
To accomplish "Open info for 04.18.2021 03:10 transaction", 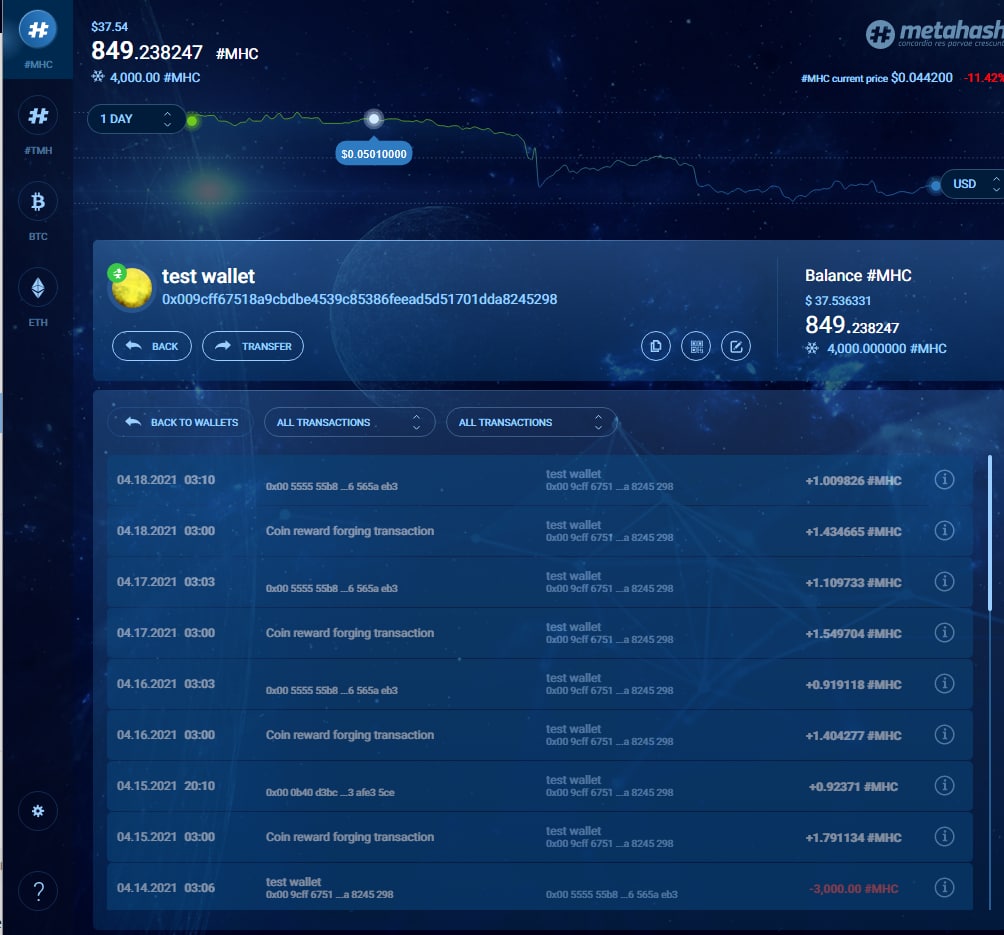I will [944, 479].
